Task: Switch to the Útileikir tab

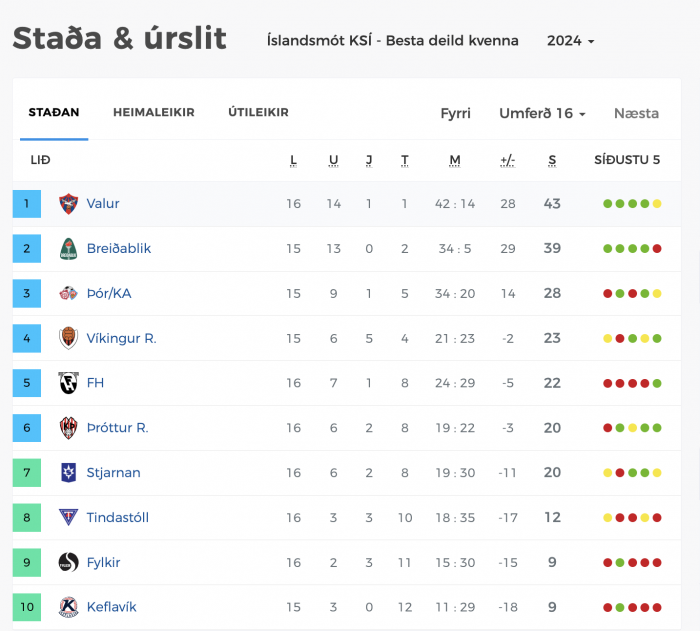Action: coord(258,112)
